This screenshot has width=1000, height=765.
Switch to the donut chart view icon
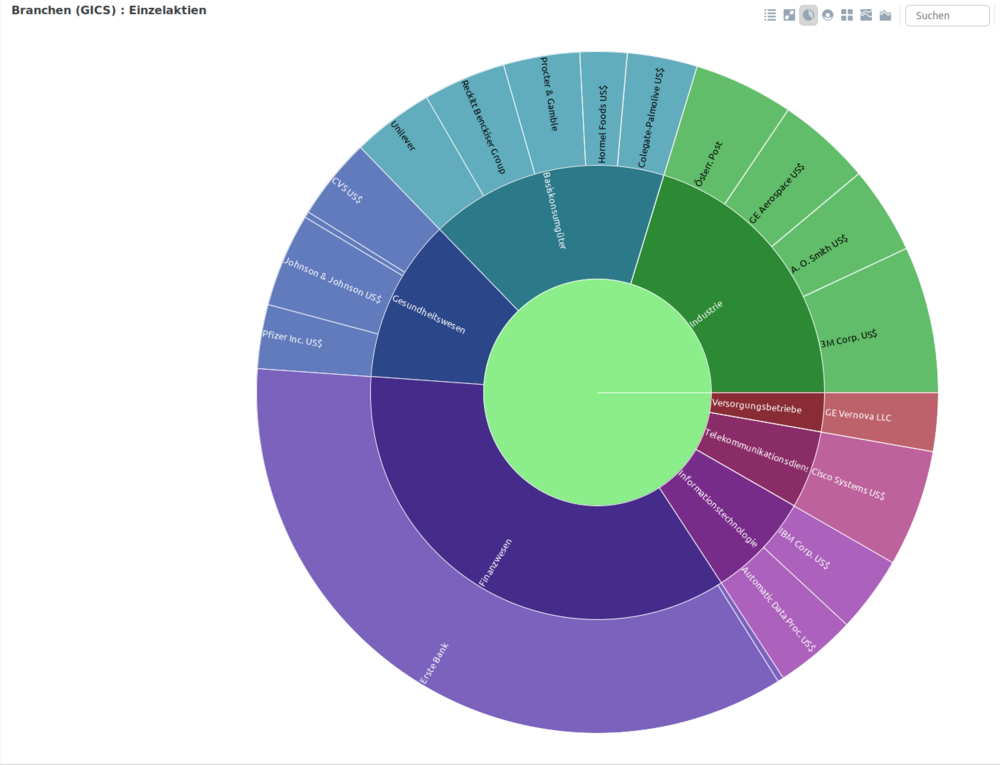(827, 15)
